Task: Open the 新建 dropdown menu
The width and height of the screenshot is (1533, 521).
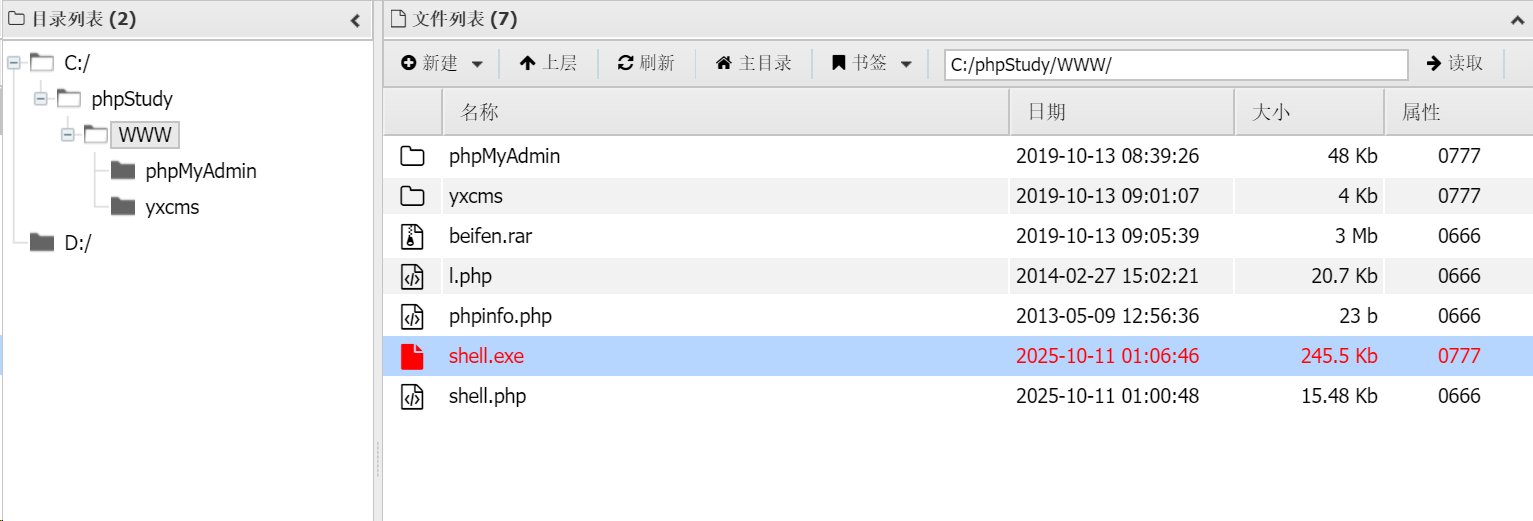Action: click(442, 63)
